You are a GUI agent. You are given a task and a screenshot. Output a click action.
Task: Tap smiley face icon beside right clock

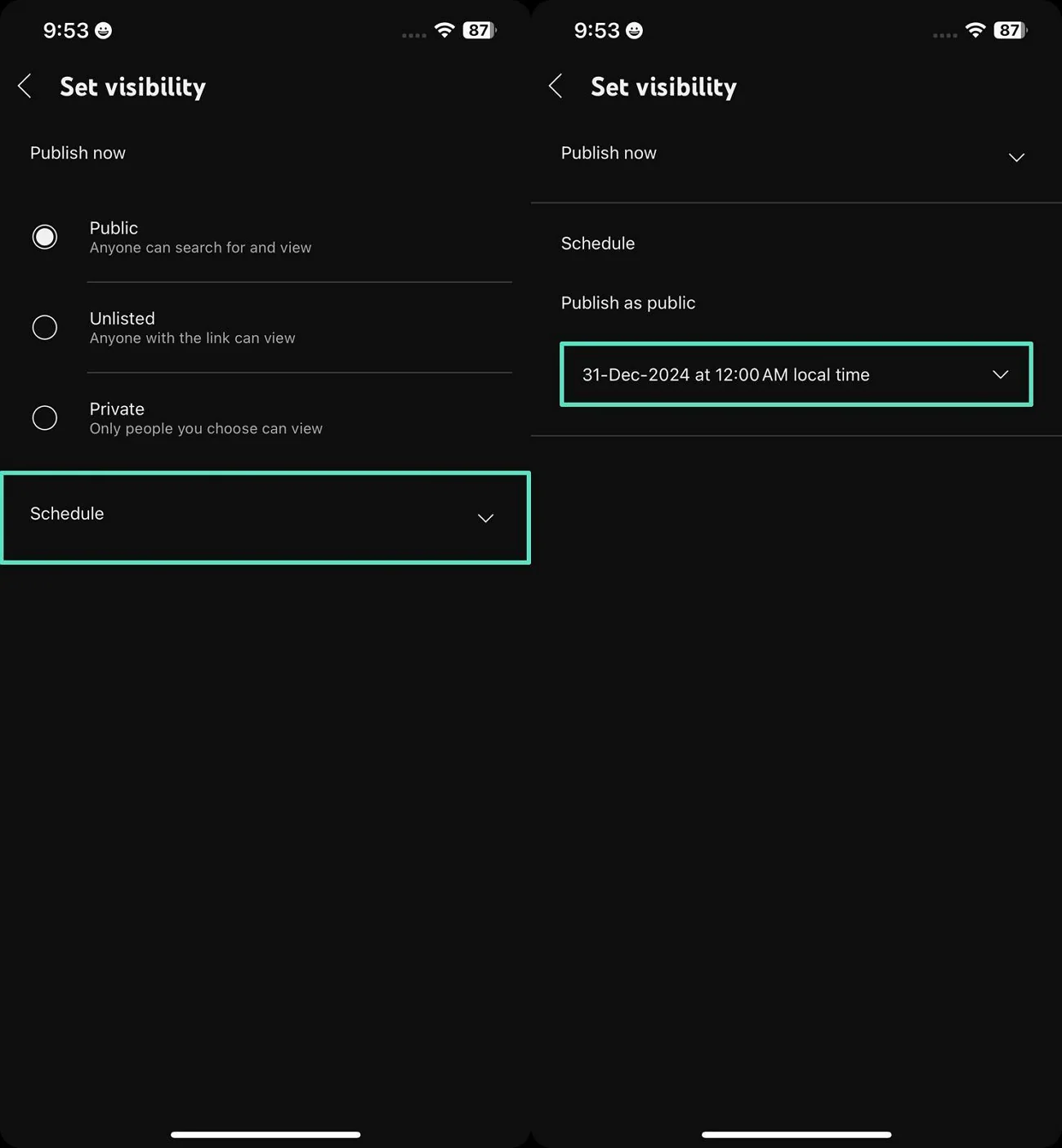635,31
